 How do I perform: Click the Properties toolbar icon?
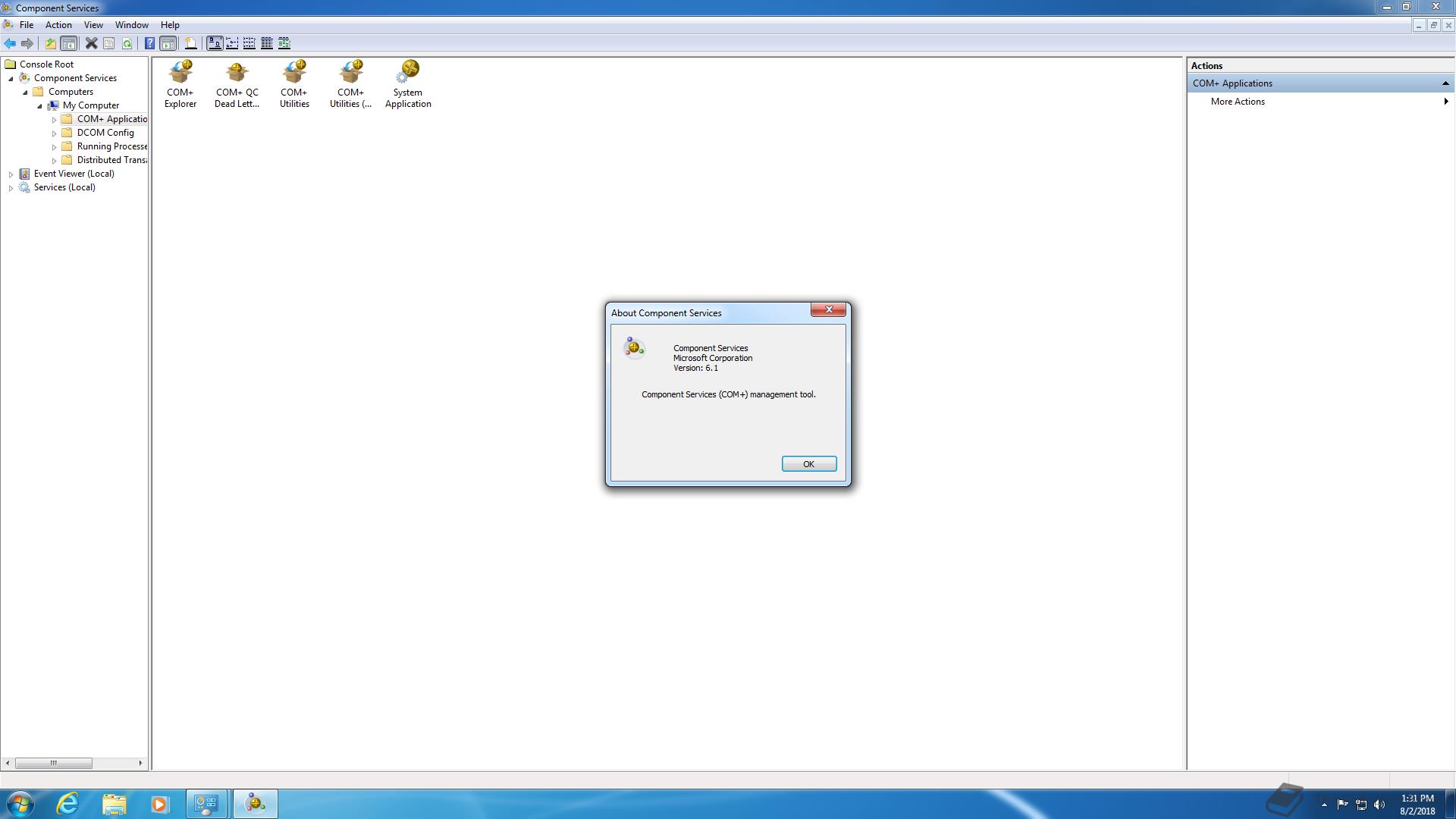109,43
